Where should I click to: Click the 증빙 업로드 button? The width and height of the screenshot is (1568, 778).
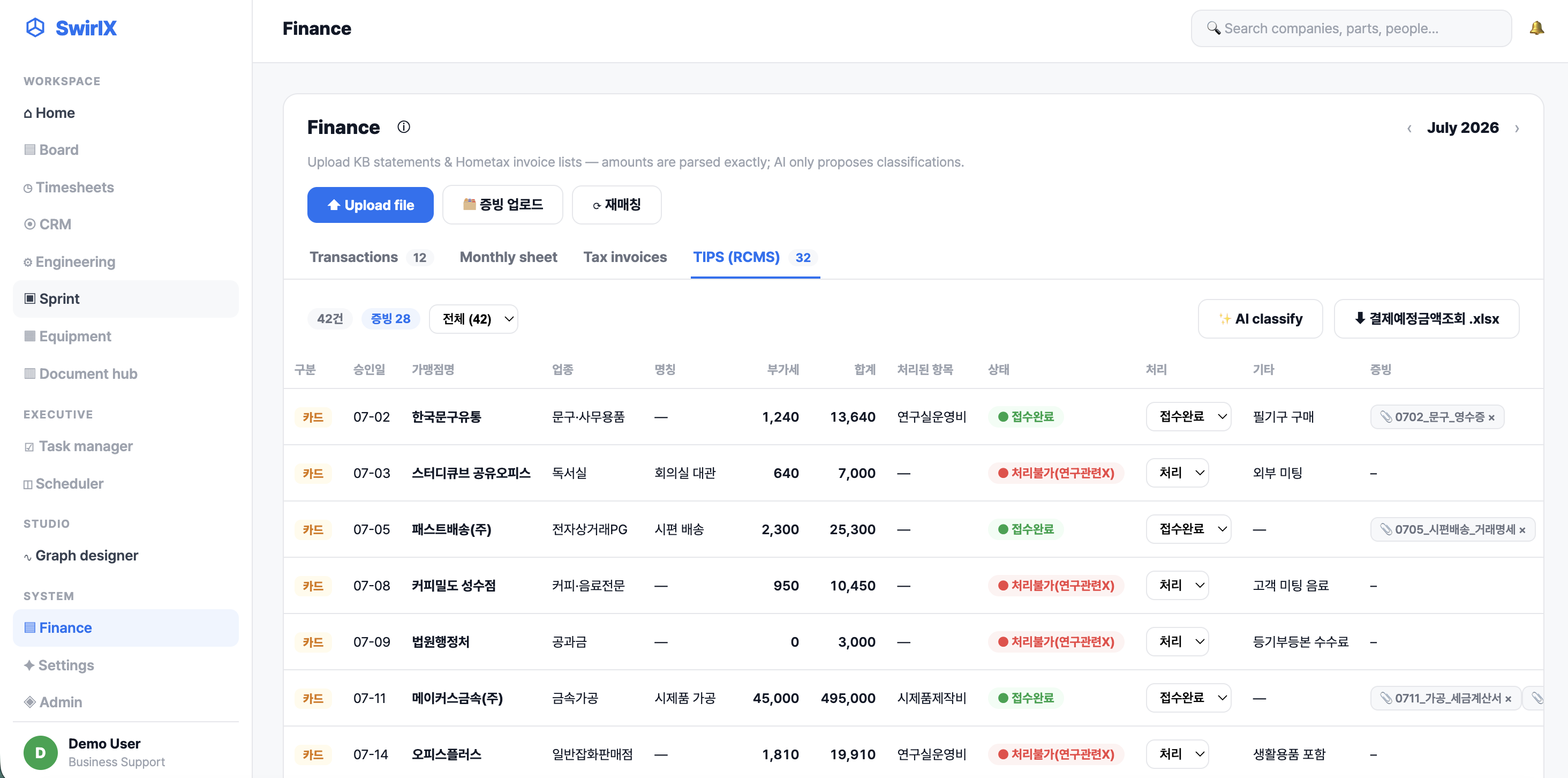point(502,205)
